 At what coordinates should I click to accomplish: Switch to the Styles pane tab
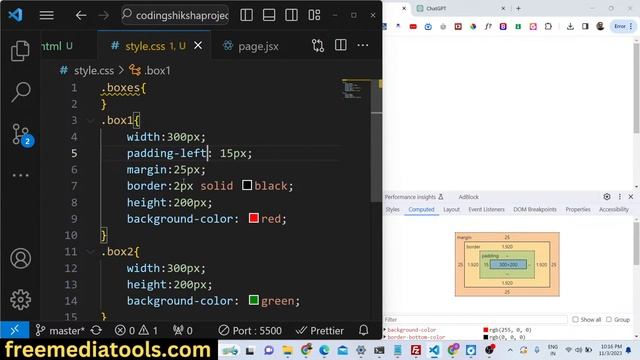coord(392,209)
